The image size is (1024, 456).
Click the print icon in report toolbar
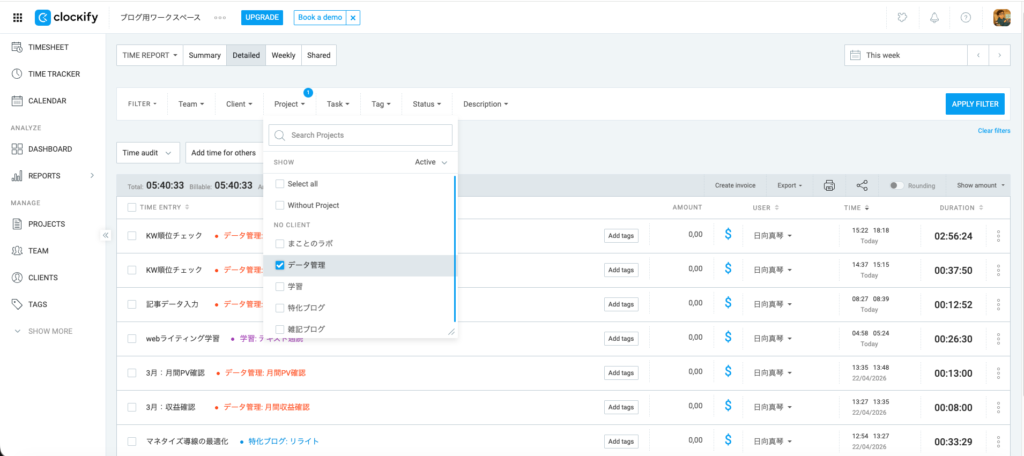point(829,185)
